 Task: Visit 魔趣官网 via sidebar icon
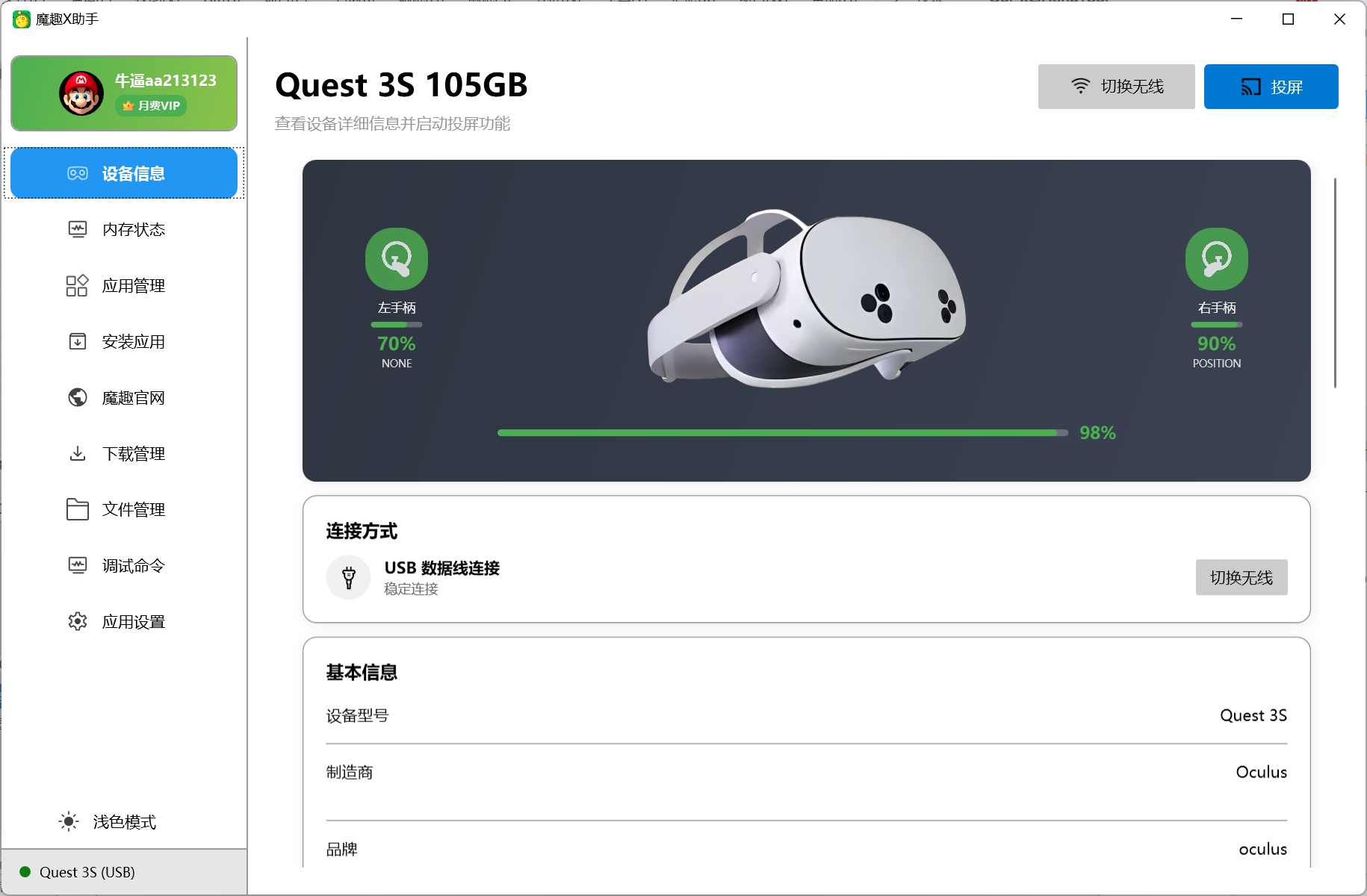123,397
